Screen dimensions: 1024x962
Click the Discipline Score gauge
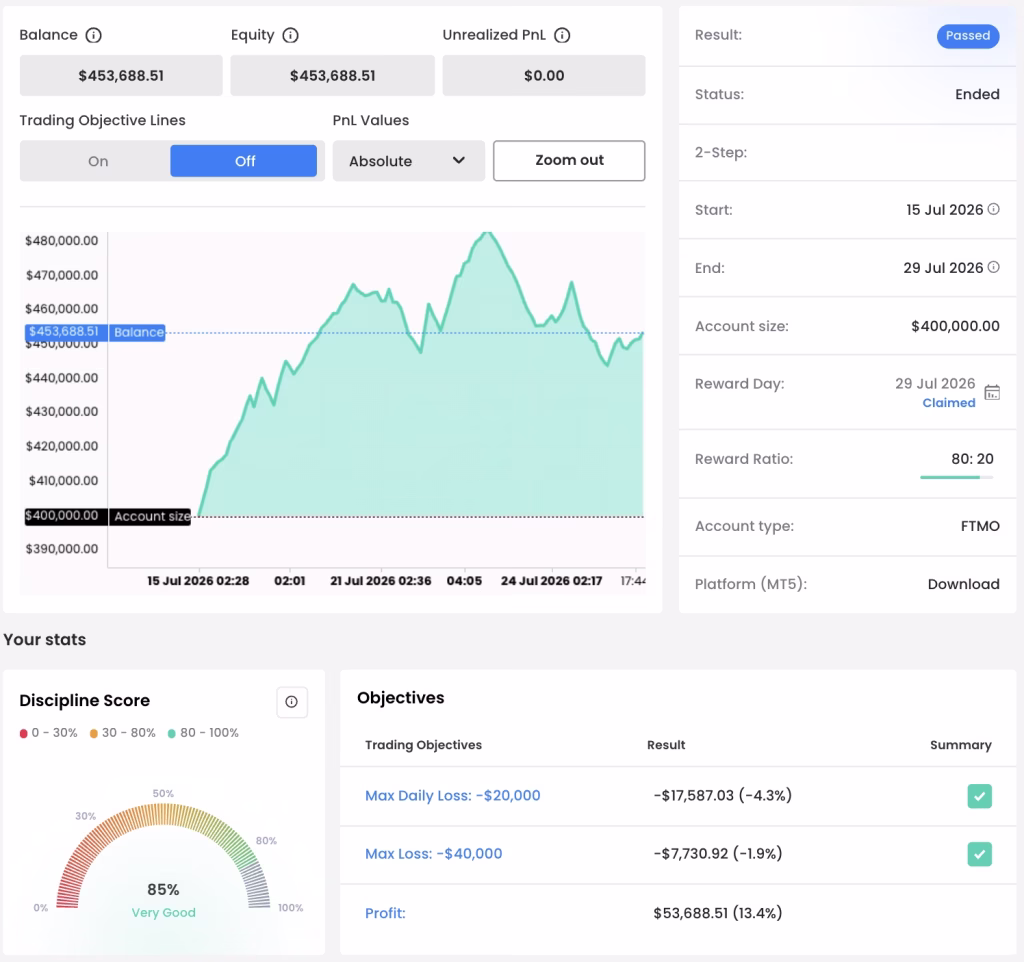tap(163, 856)
